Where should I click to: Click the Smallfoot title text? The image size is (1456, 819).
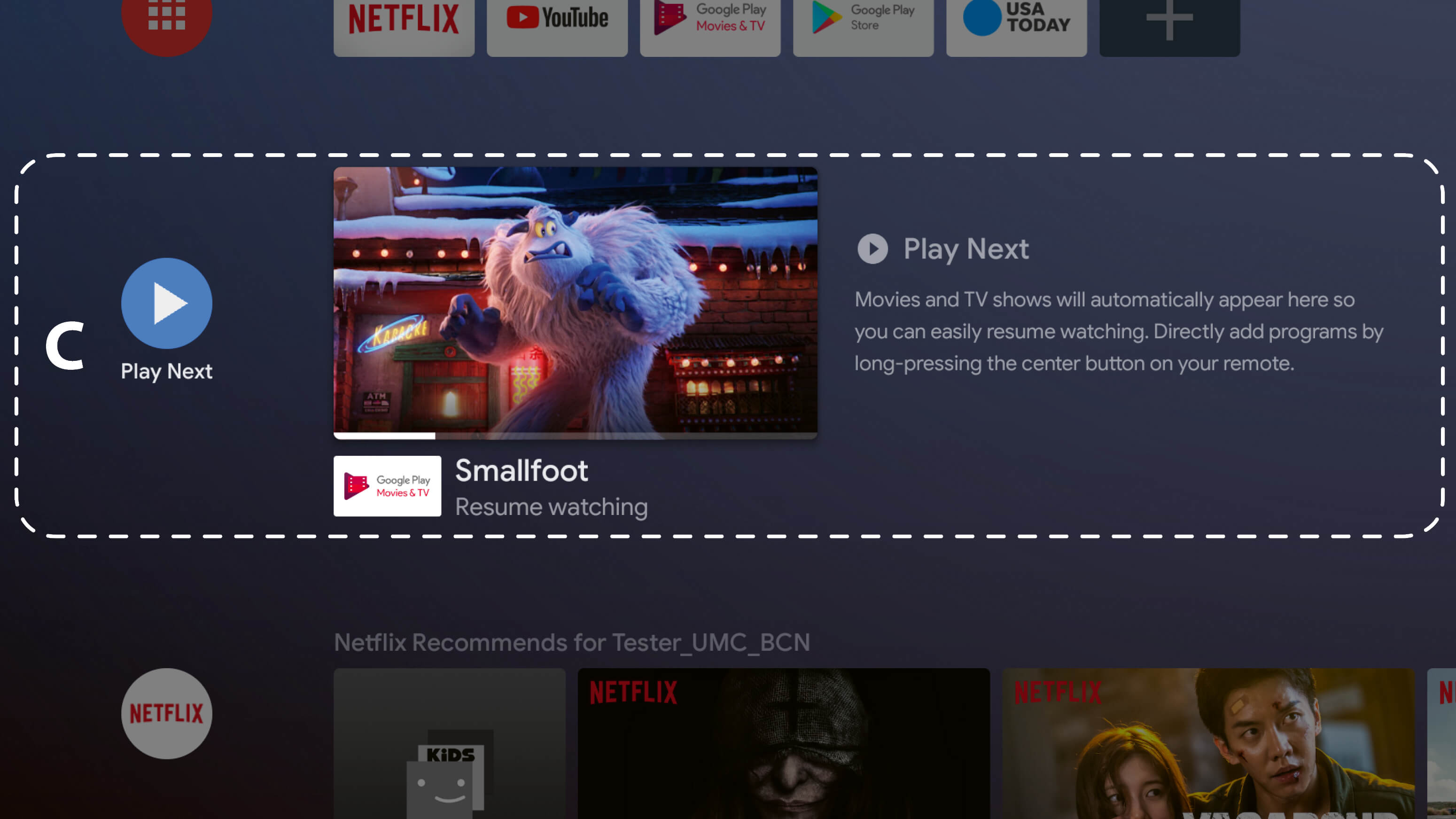coord(522,471)
